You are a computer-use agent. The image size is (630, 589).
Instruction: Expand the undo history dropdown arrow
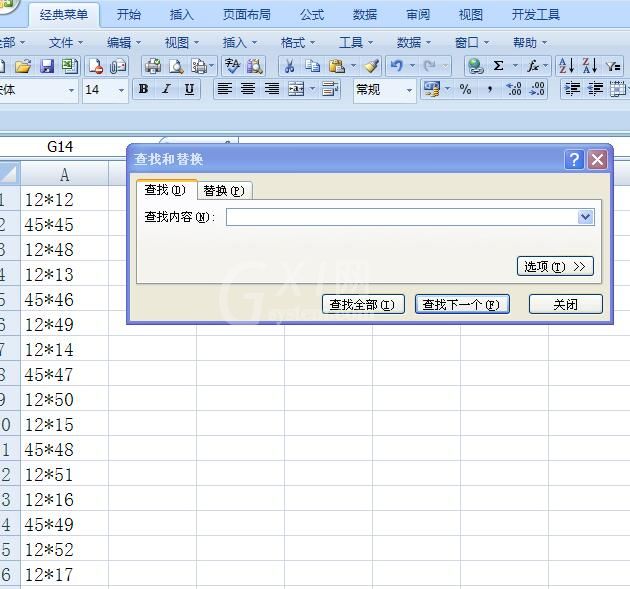coord(413,66)
